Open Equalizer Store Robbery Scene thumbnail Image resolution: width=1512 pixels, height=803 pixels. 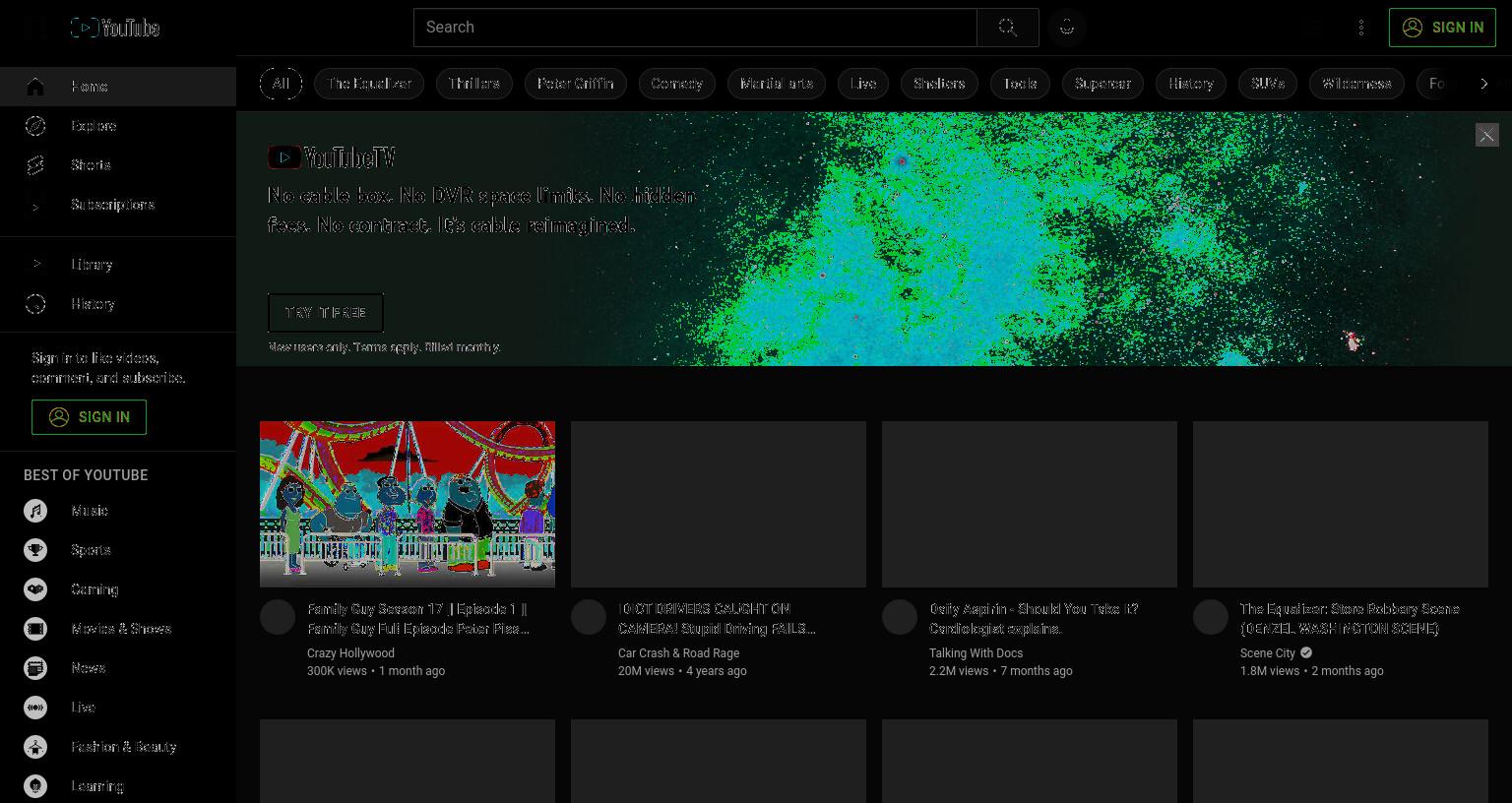[1341, 504]
